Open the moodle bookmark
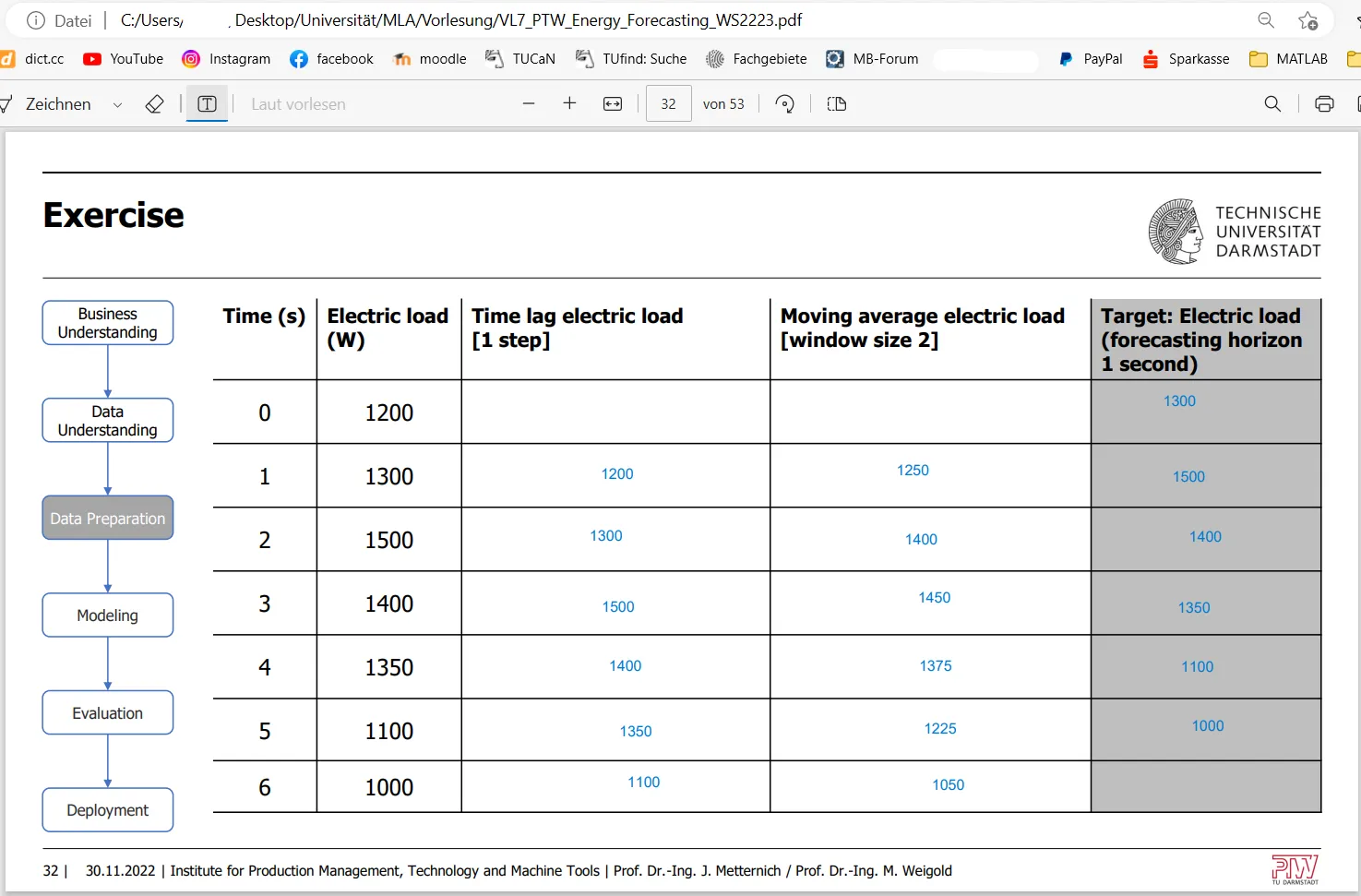This screenshot has height=896, width=1361. (x=430, y=59)
